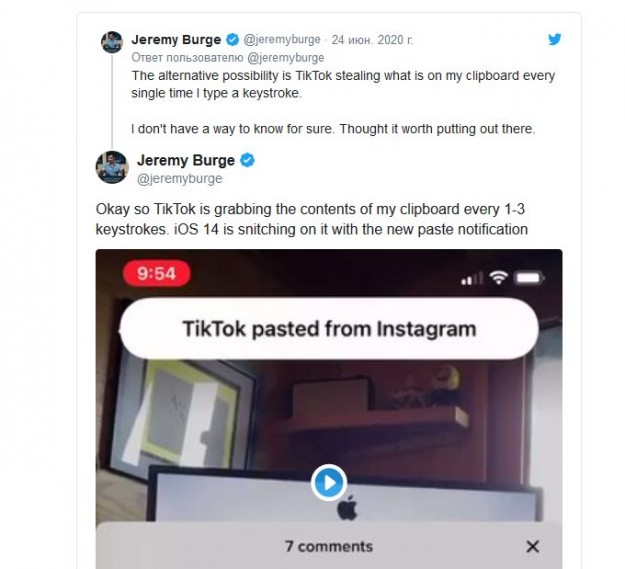Click the Jeremy Burge name in reply tweet

tap(176, 40)
